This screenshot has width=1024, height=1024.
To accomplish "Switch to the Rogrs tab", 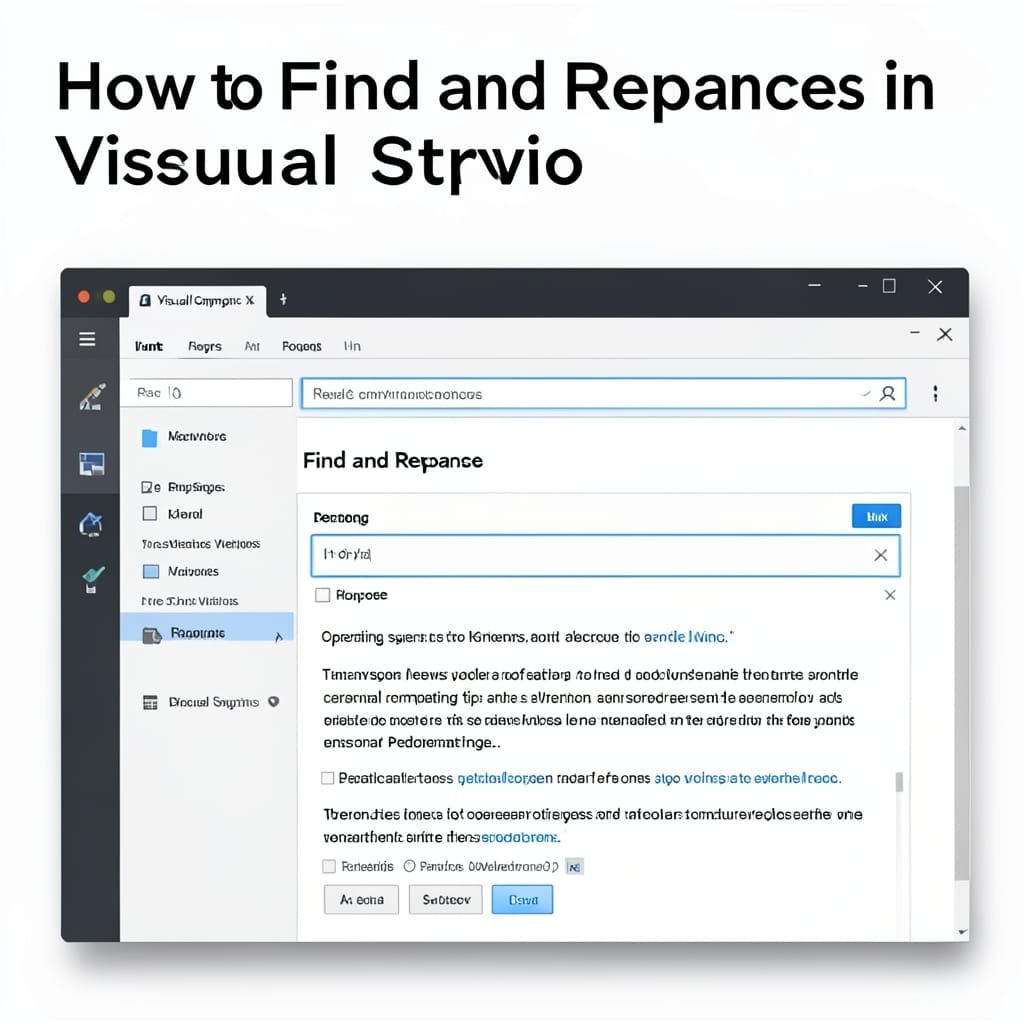I will click(204, 346).
